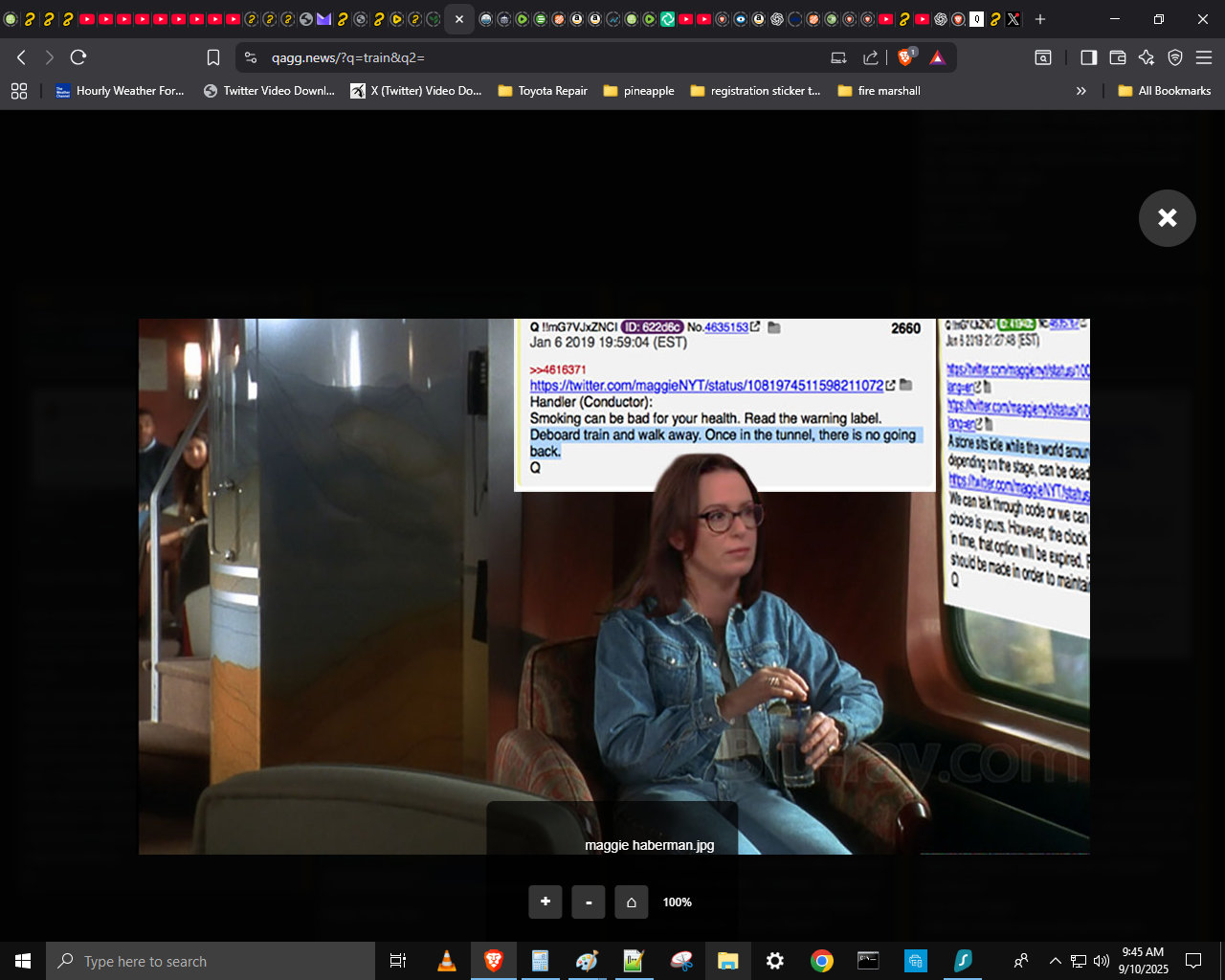Open volume control in system tray

point(1102,961)
